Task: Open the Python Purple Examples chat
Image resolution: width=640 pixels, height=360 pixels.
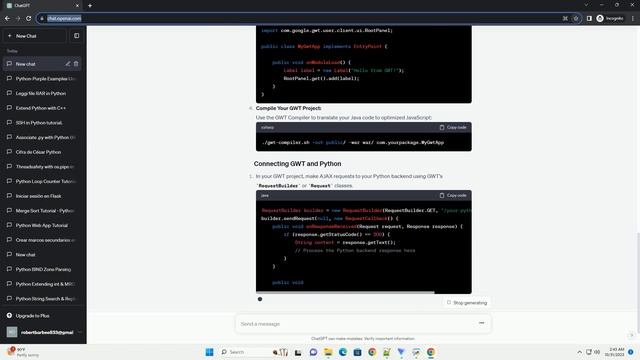Action: (x=42, y=78)
